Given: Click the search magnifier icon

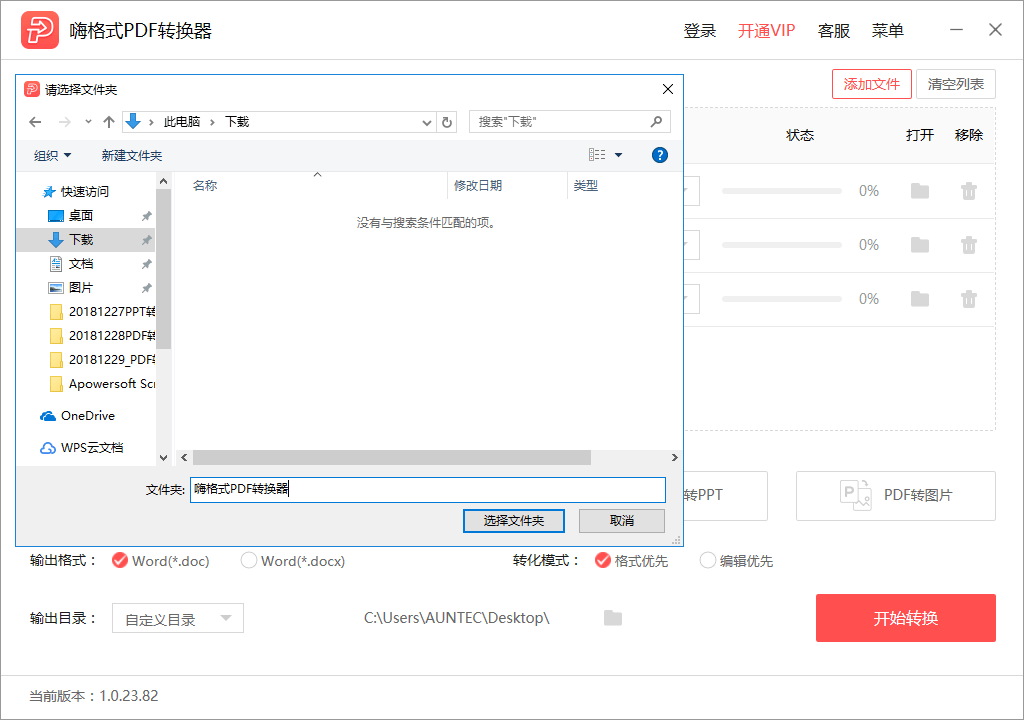Looking at the screenshot, I should click(656, 122).
